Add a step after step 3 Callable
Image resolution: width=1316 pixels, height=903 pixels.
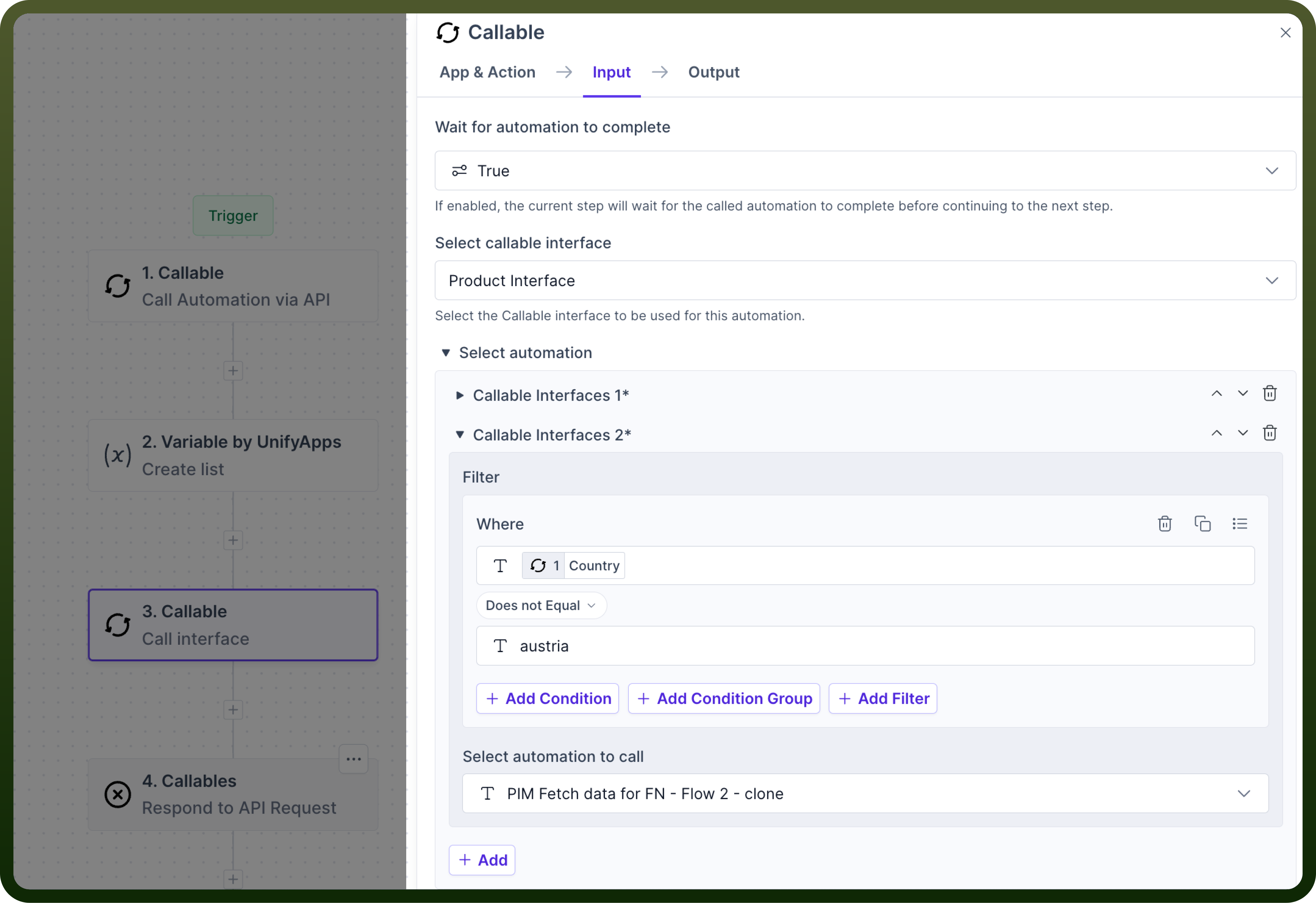click(x=233, y=709)
